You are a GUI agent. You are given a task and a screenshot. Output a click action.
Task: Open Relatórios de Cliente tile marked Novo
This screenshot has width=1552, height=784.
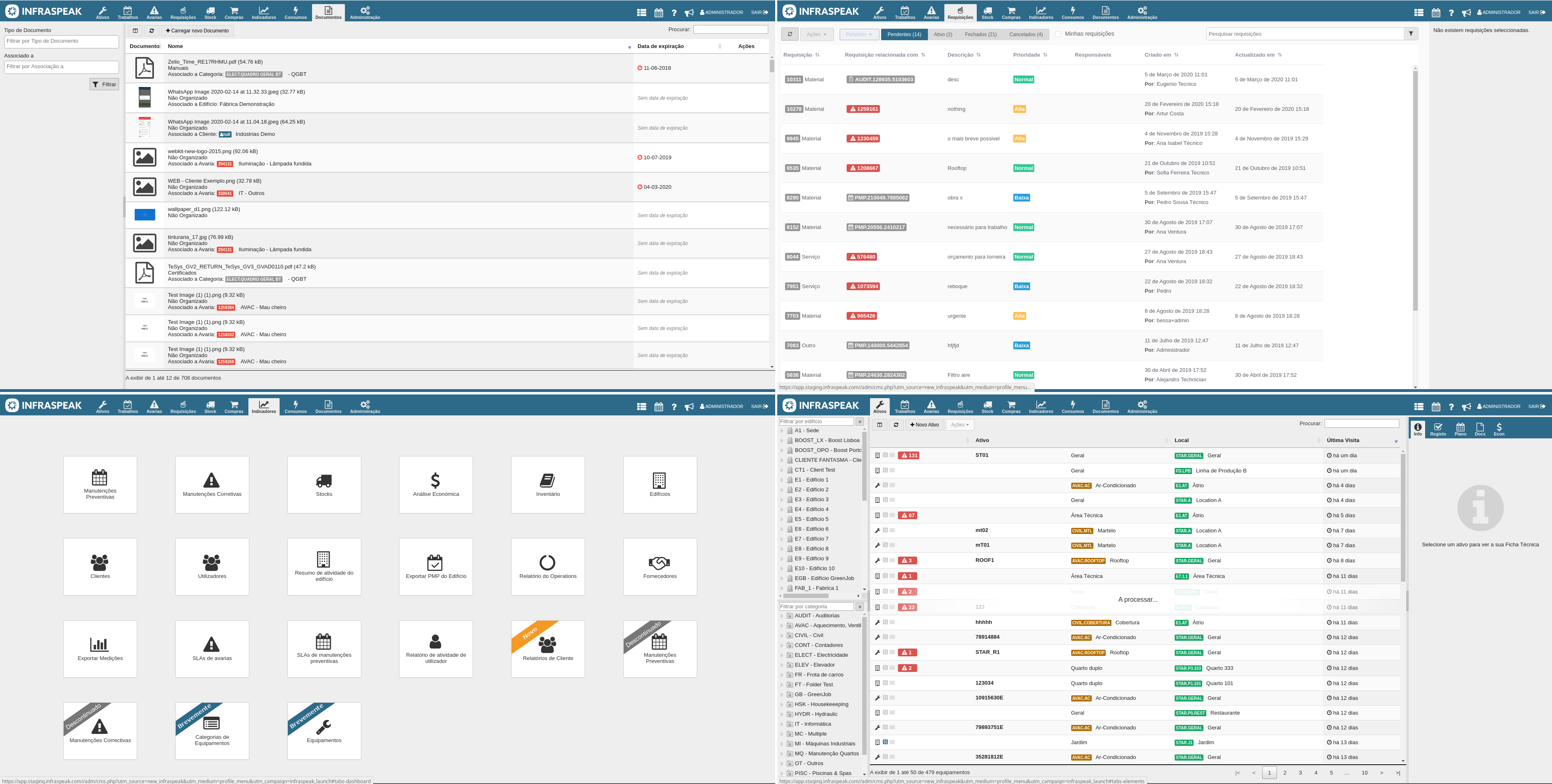point(548,649)
